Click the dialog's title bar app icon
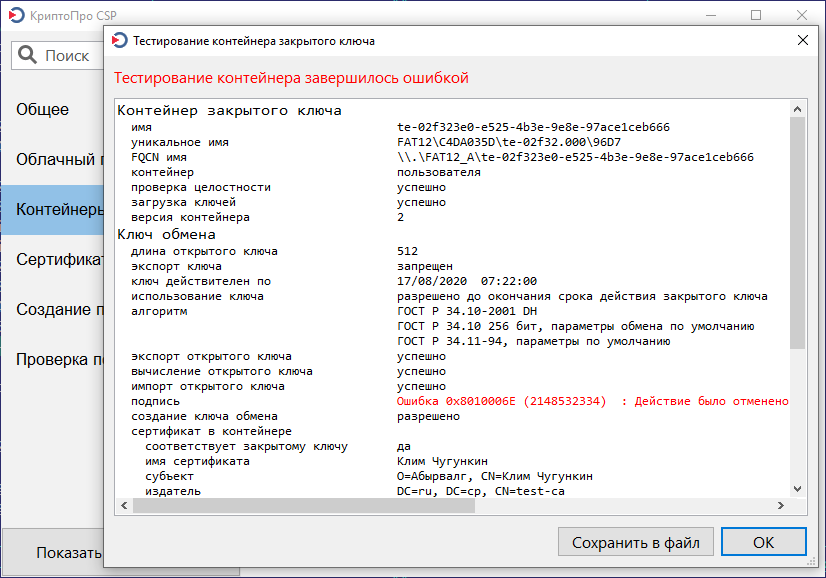Screen dimensions: 826x578 click(120, 41)
